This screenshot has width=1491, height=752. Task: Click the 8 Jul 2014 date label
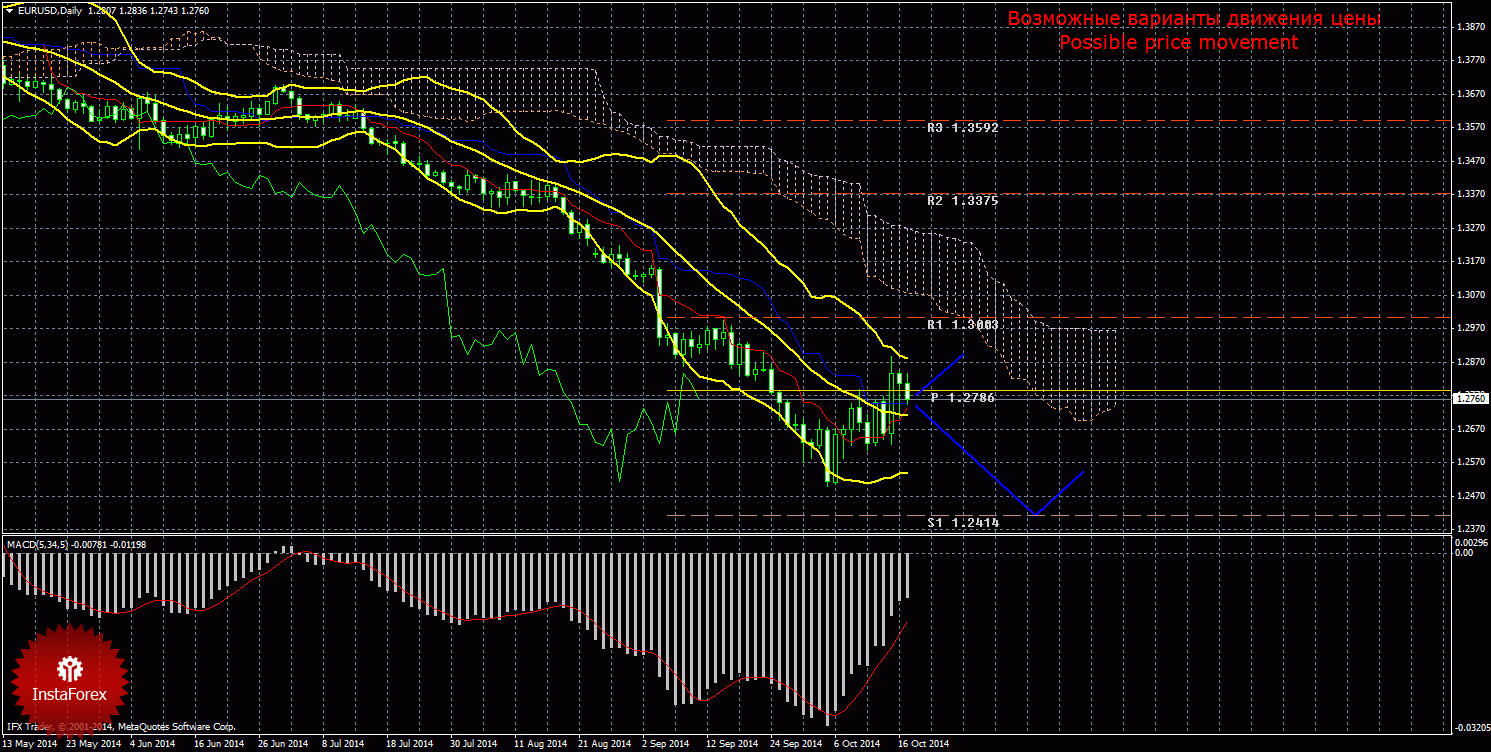[343, 744]
